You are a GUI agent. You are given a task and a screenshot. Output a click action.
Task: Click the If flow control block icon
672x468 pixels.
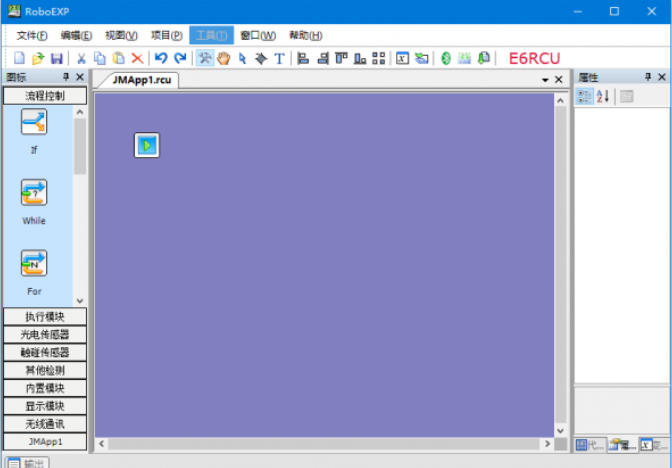(34, 122)
